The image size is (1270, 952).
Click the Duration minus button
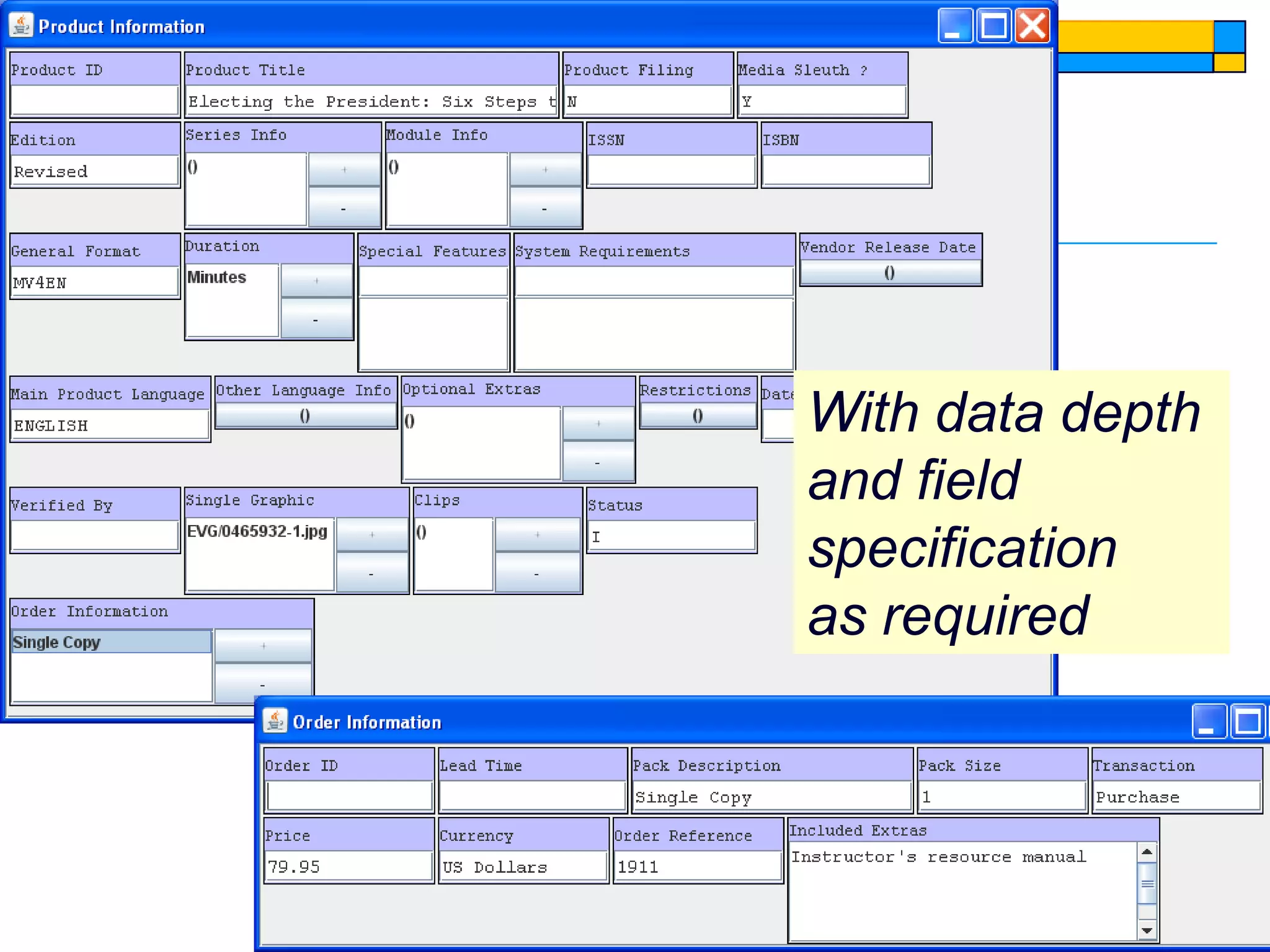tap(316, 319)
